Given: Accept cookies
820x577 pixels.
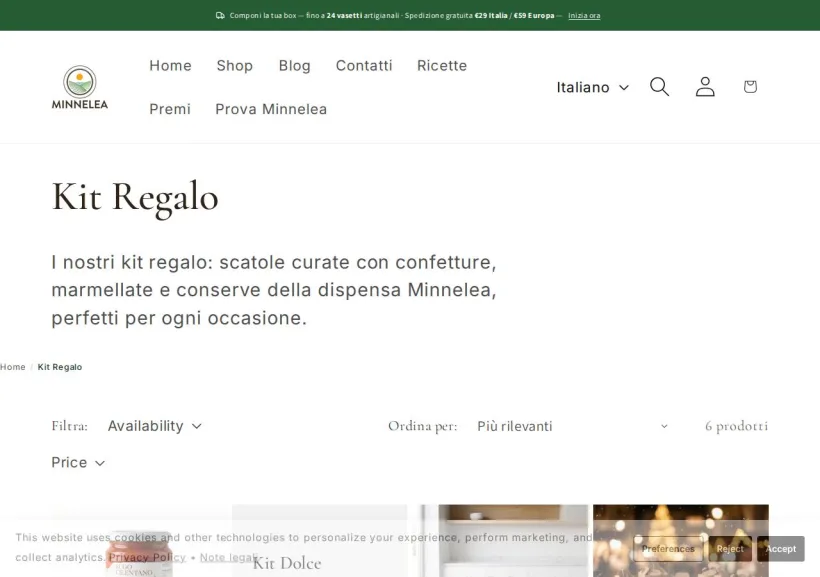Looking at the screenshot, I should tap(780, 549).
